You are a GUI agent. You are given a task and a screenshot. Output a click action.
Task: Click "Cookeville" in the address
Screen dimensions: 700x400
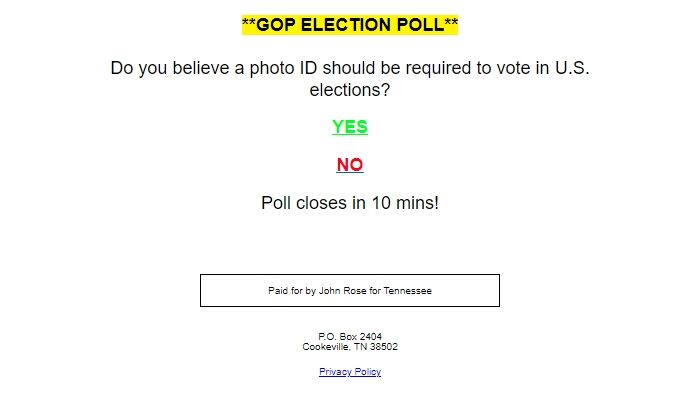tap(324, 347)
